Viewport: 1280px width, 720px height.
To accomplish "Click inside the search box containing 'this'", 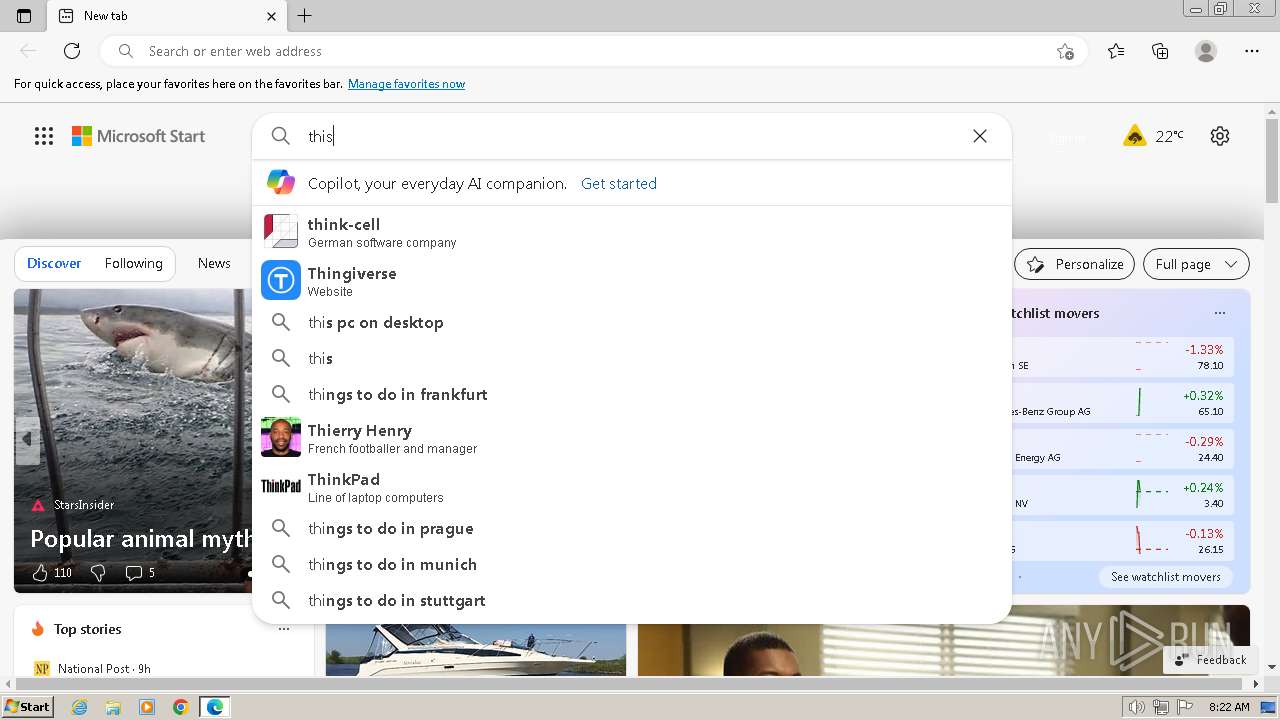I will pos(630,136).
